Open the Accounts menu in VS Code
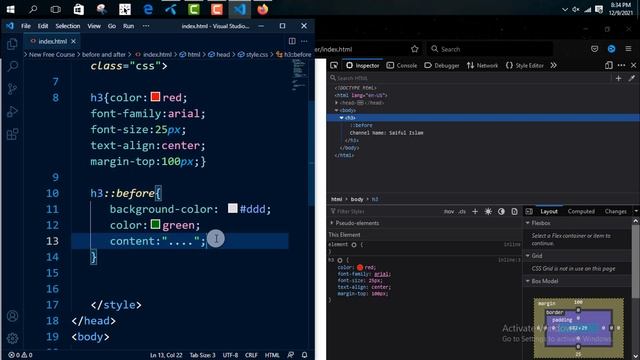The width and height of the screenshot is (640, 360). tap(12, 316)
